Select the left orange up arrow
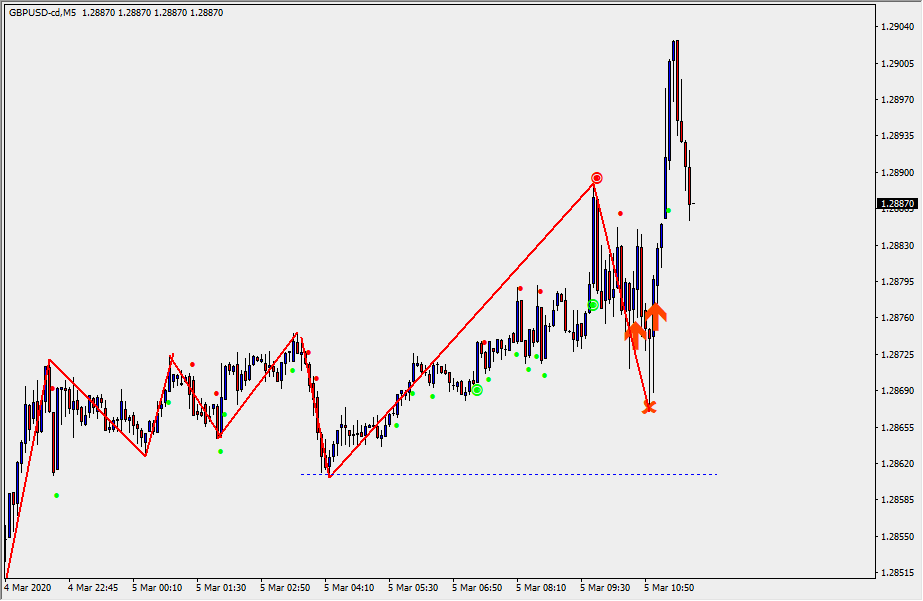This screenshot has height=601, width=923. [634, 333]
